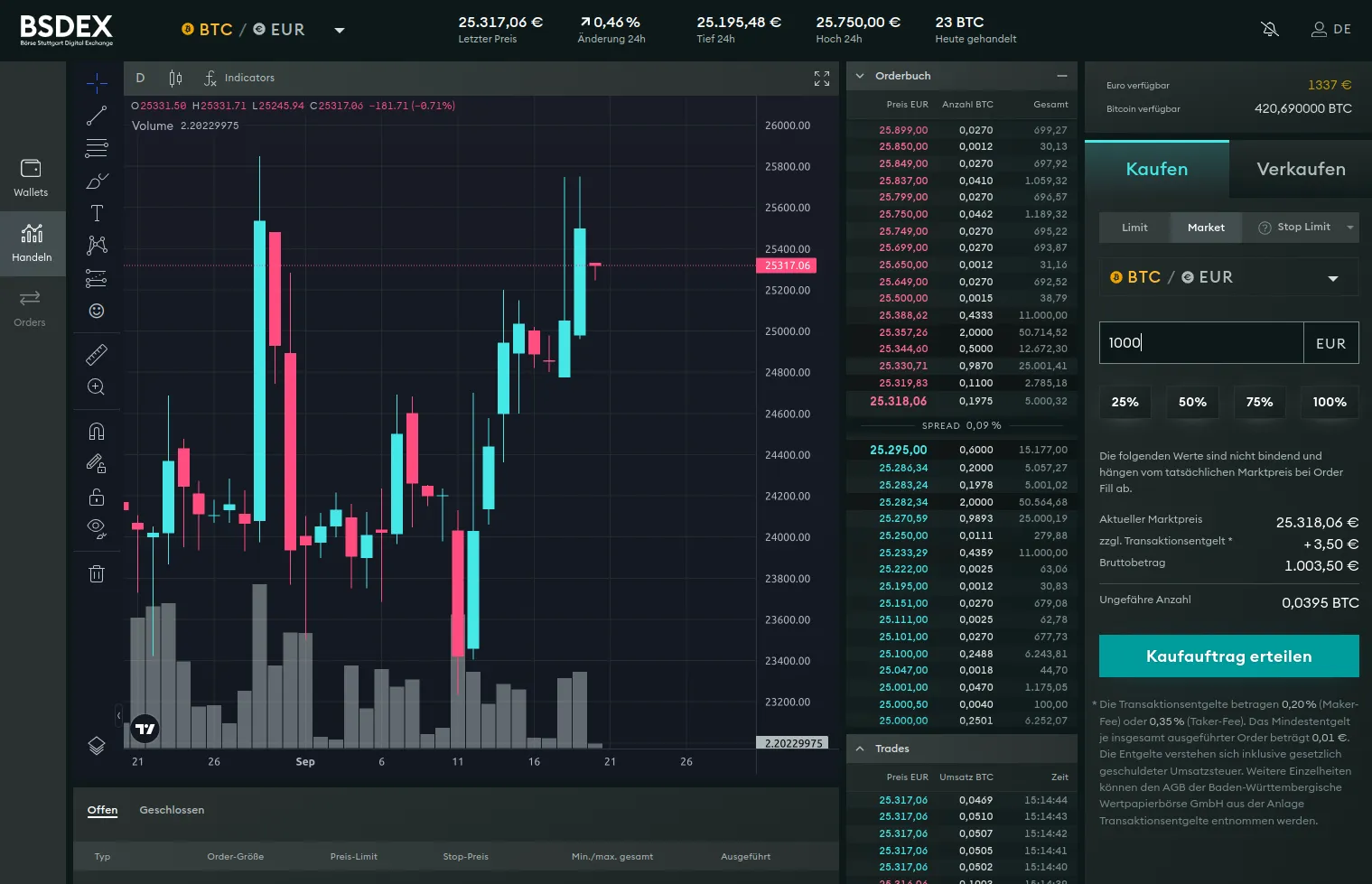Expand the BTC/EUR pair selector
Image resolution: width=1372 pixels, height=884 pixels.
coord(339,30)
